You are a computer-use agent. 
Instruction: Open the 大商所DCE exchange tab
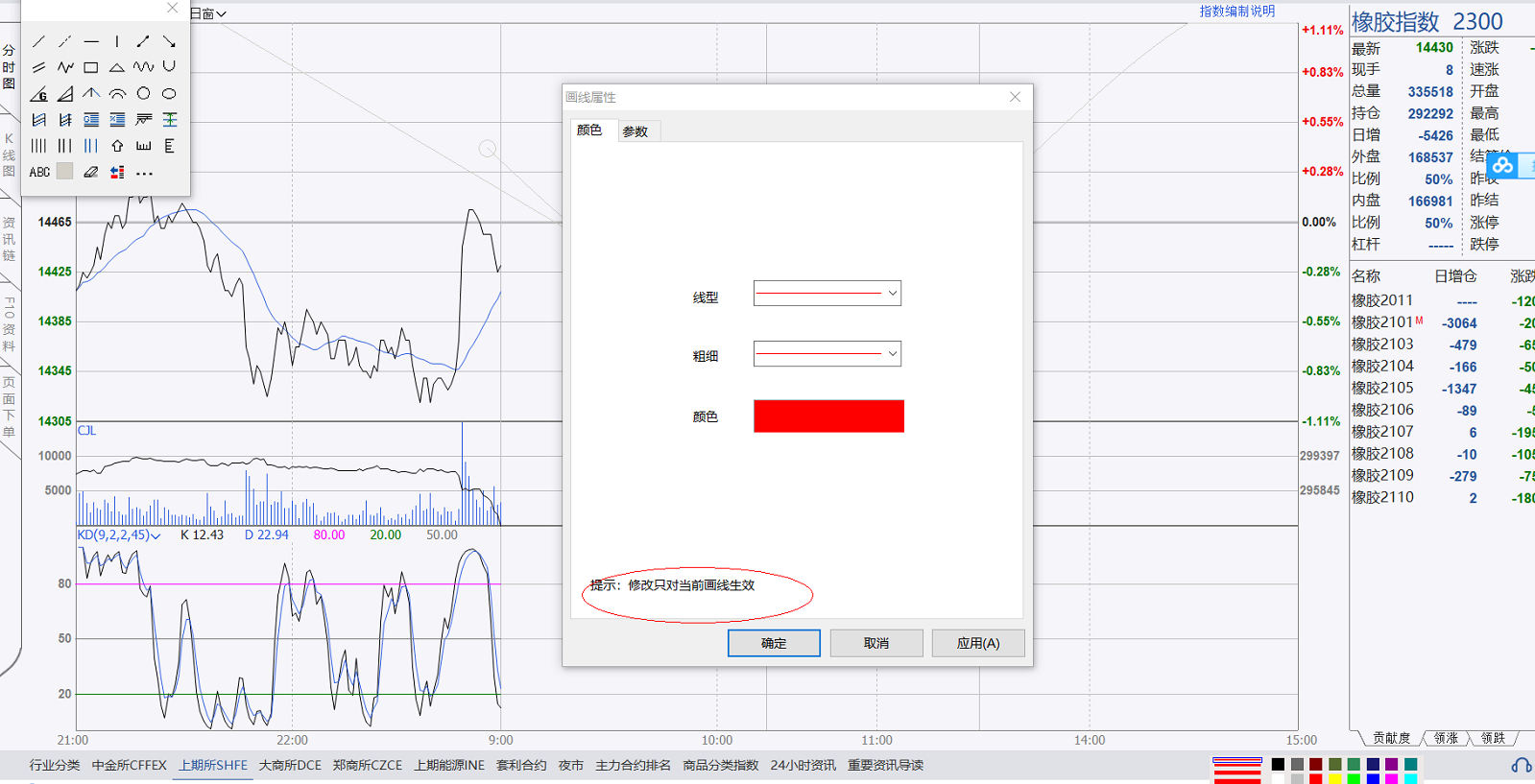point(290,765)
